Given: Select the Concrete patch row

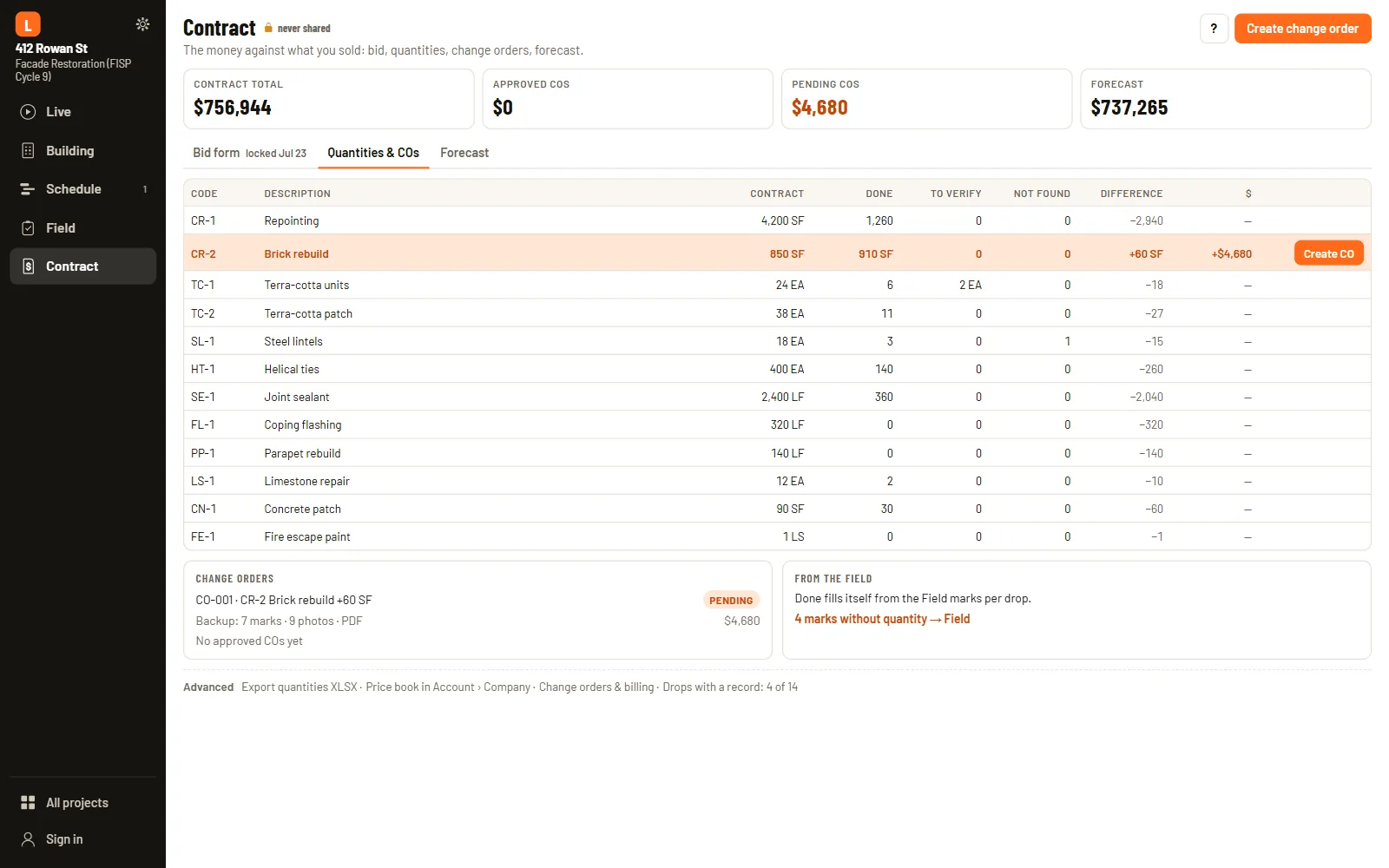Looking at the screenshot, I should tap(777, 509).
